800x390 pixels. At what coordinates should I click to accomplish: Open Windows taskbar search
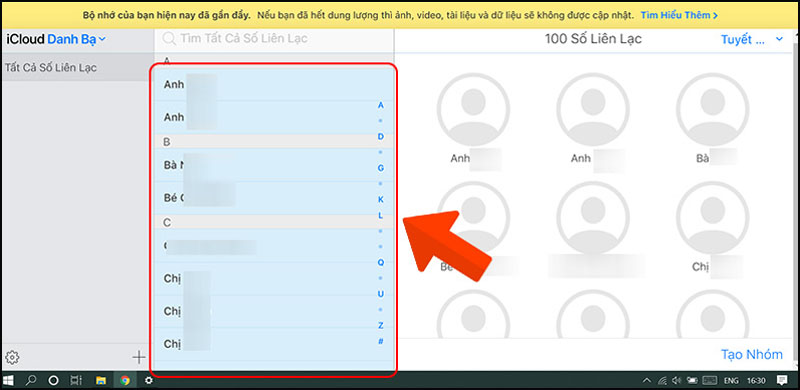[x=31, y=380]
